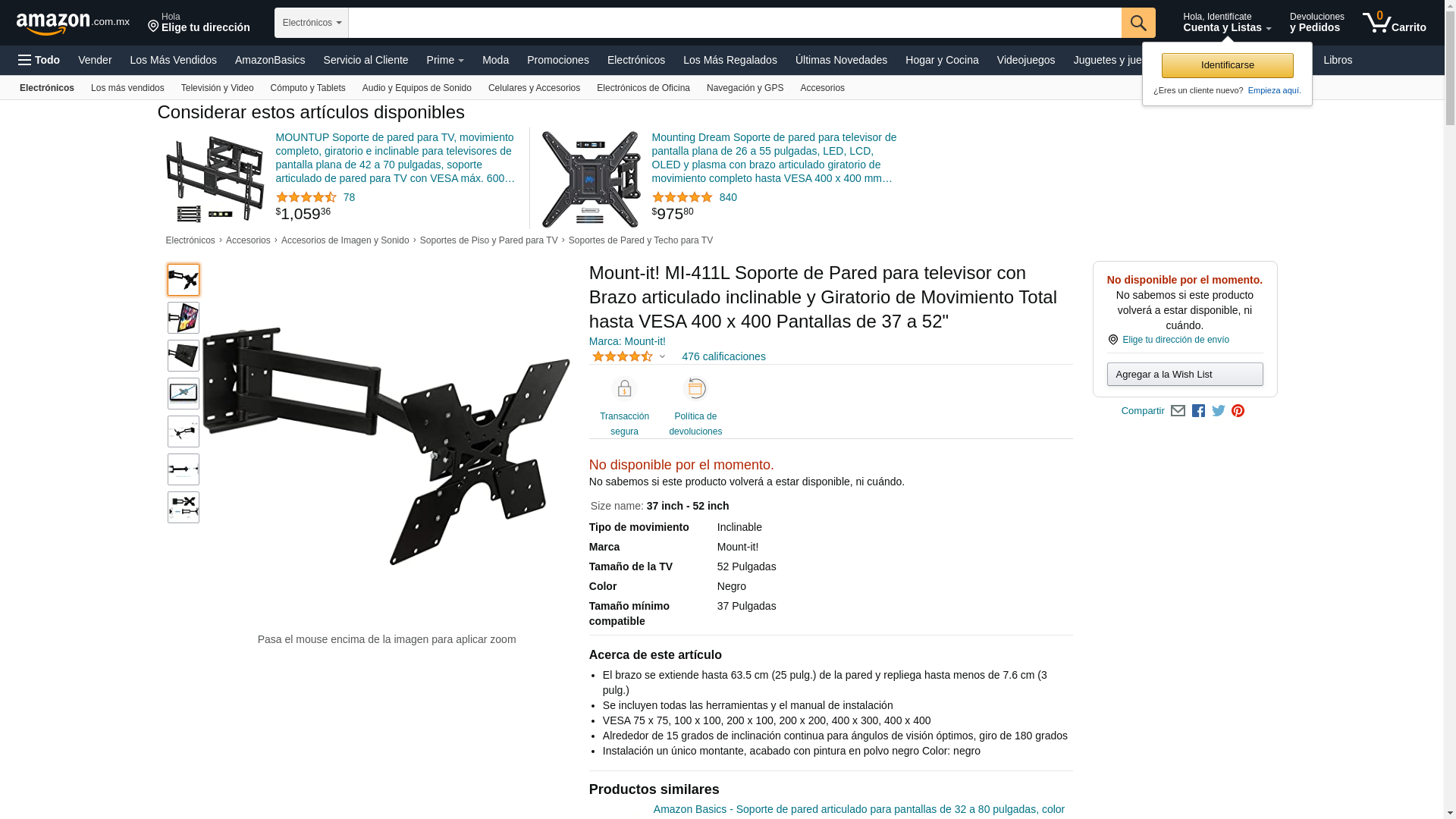Image resolution: width=1456 pixels, height=819 pixels.
Task: Open the 476 calificaciones reviews link
Action: 723,356
